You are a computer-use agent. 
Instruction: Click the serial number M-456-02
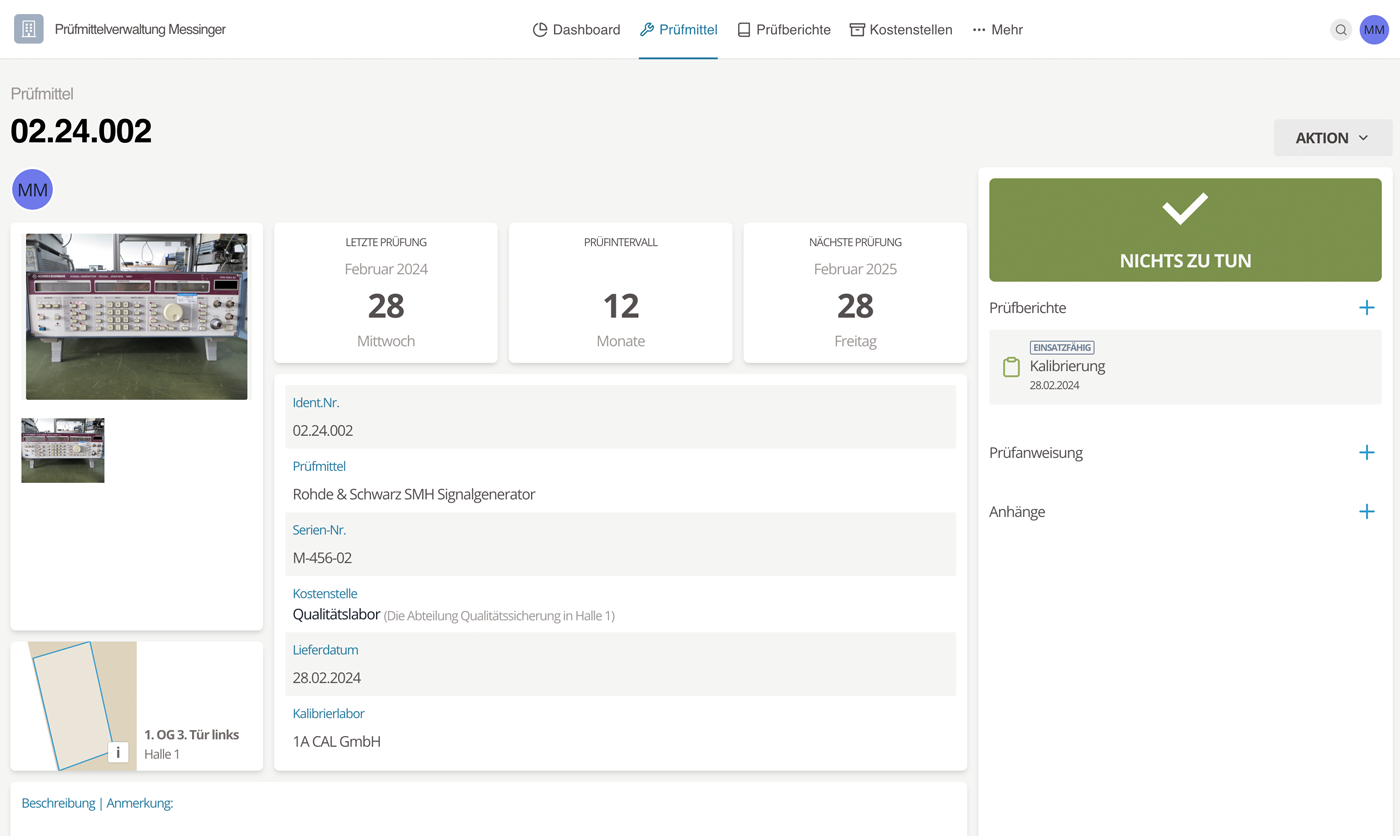coord(322,558)
